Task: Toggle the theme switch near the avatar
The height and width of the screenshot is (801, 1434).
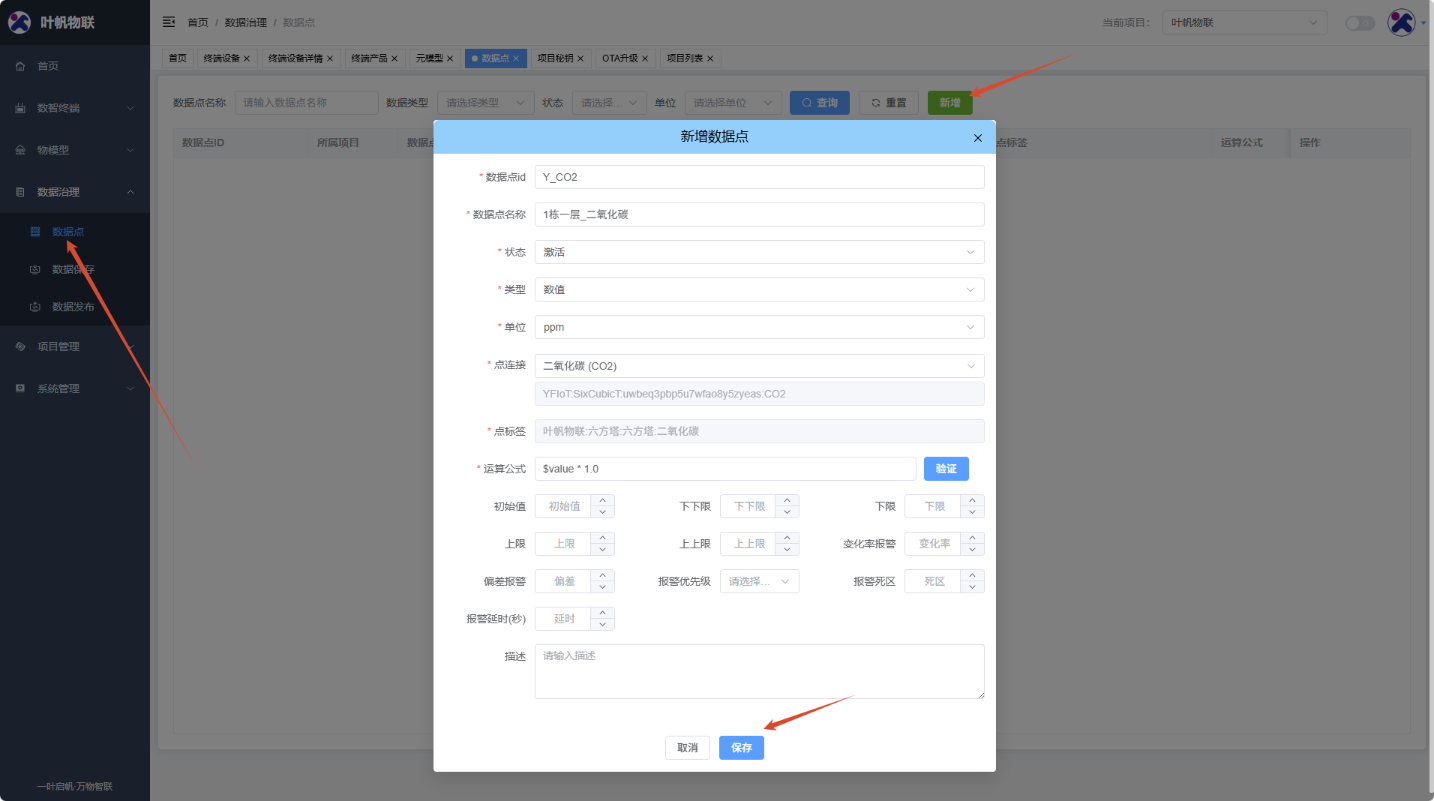Action: coord(1360,22)
